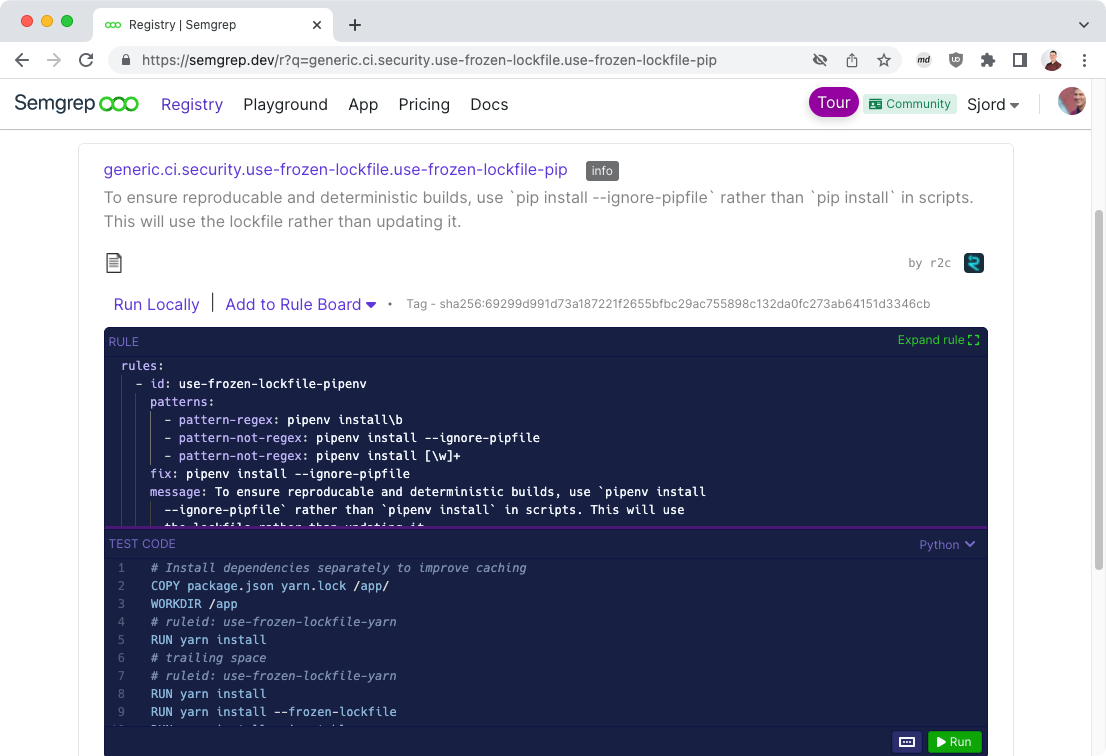Click the Semgrep logo

(76, 103)
